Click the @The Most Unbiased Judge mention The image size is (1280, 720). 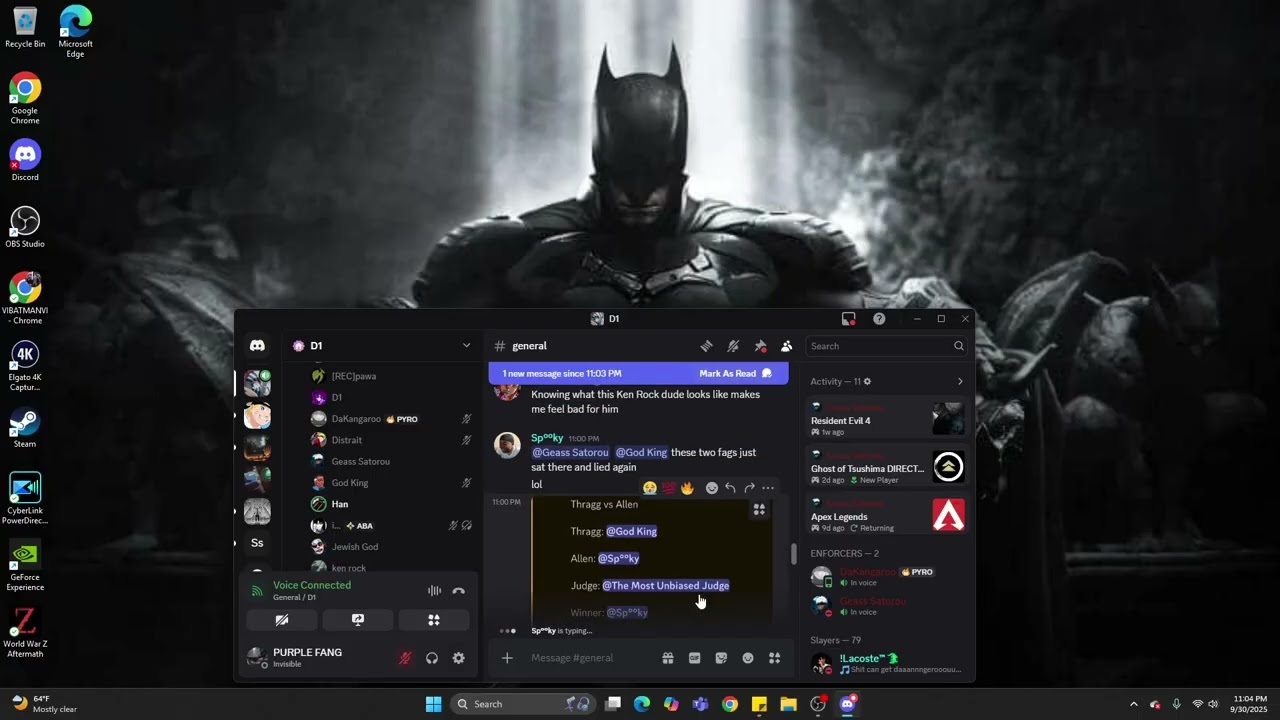tap(665, 586)
